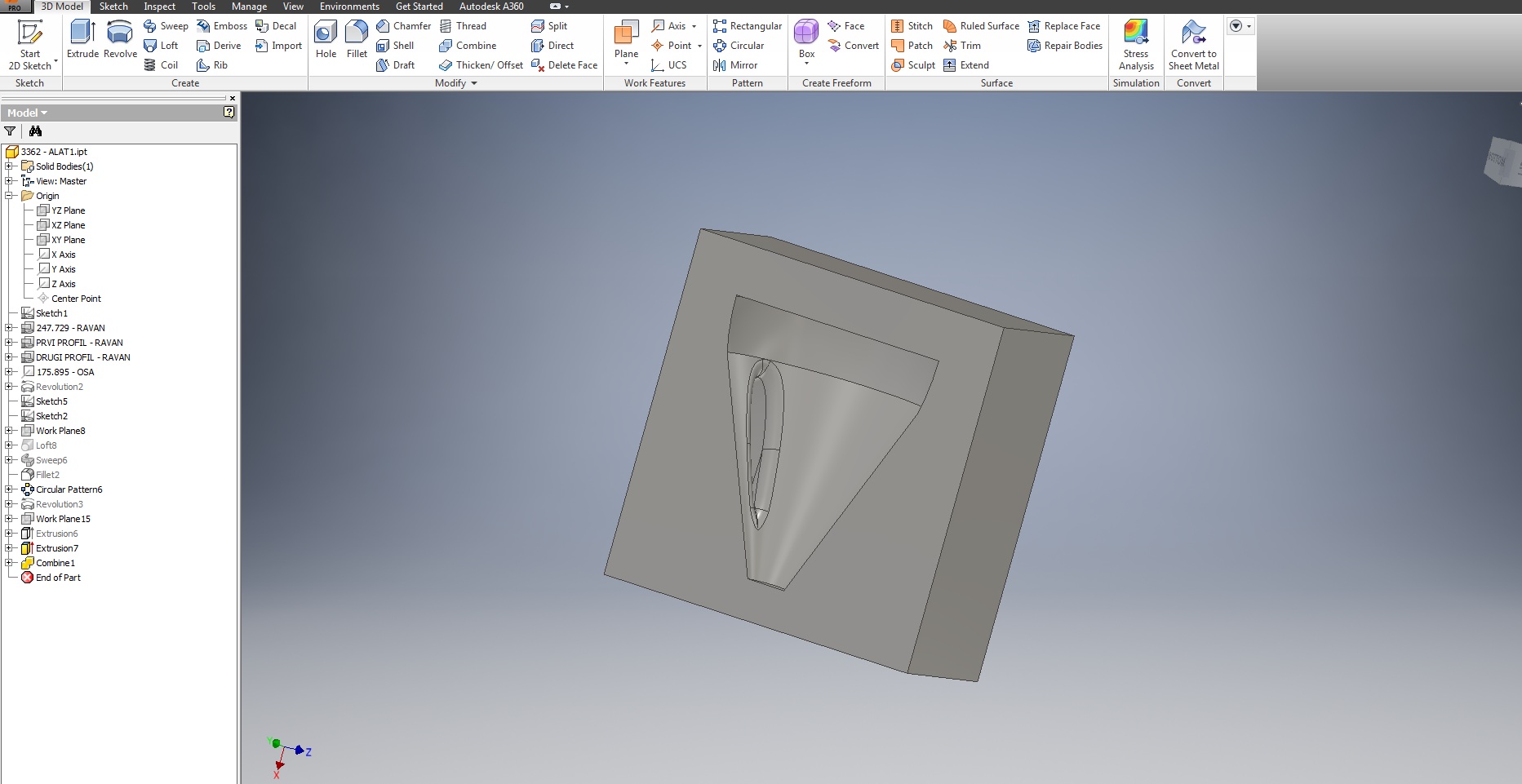Select the Extrude tool
This screenshot has height=784, width=1522.
(x=82, y=38)
